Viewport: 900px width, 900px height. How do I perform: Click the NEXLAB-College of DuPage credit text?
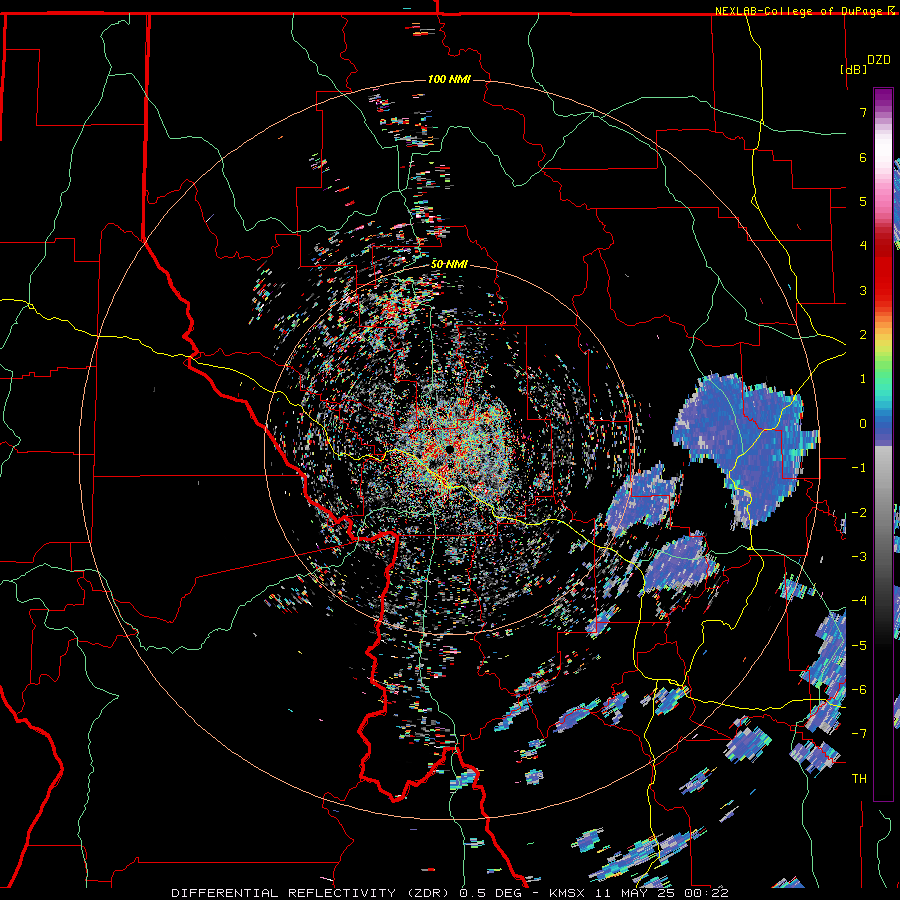(800, 11)
